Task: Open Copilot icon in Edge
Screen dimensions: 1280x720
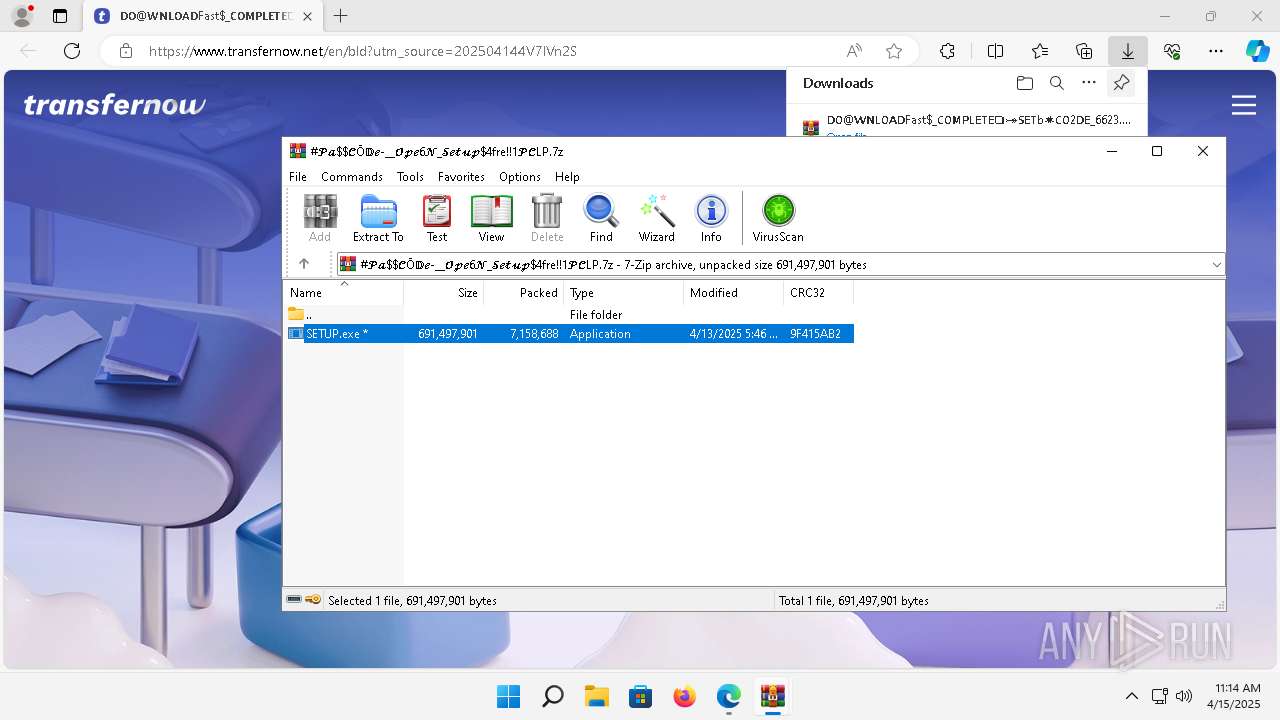Action: pos(1257,51)
